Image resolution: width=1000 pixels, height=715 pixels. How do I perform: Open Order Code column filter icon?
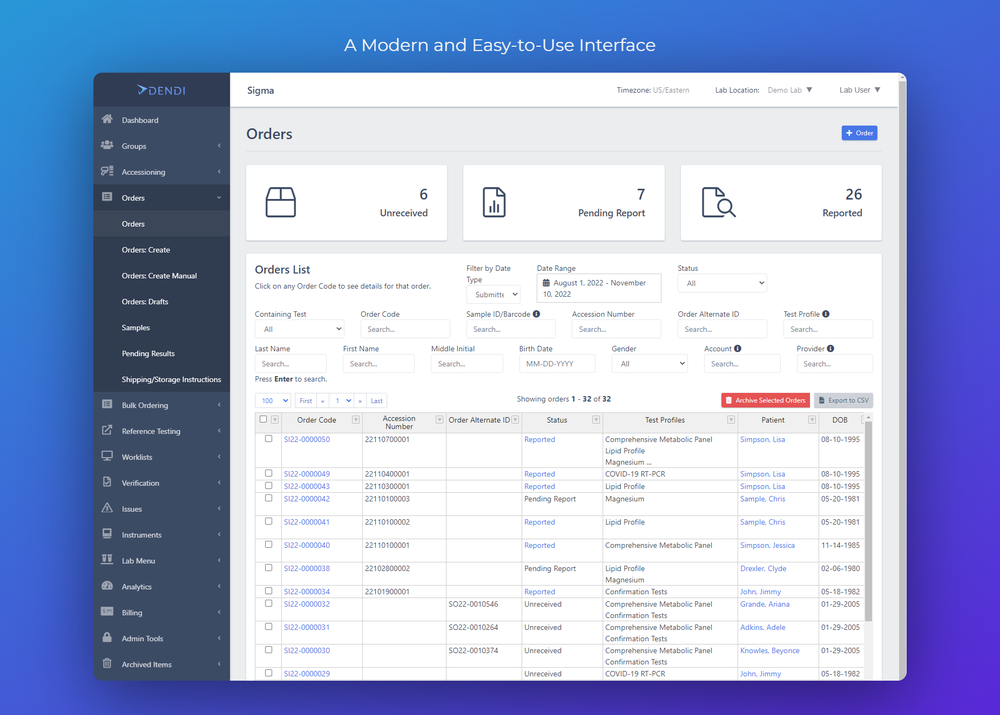[x=356, y=420]
